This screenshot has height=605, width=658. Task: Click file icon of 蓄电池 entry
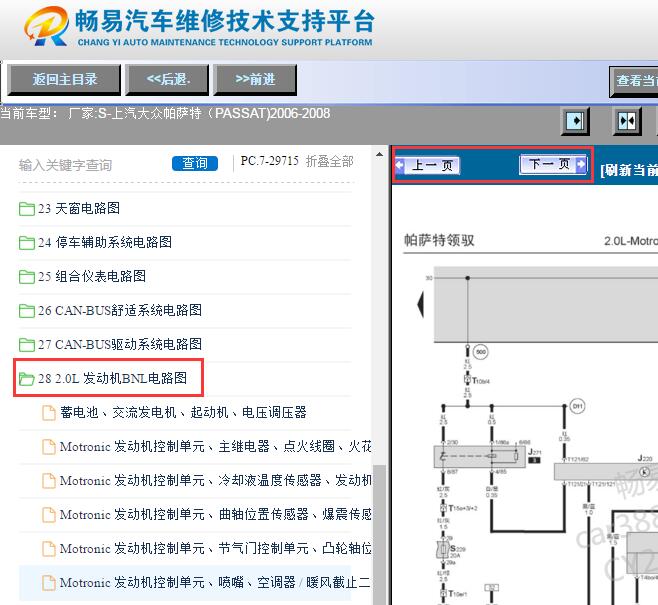point(49,412)
